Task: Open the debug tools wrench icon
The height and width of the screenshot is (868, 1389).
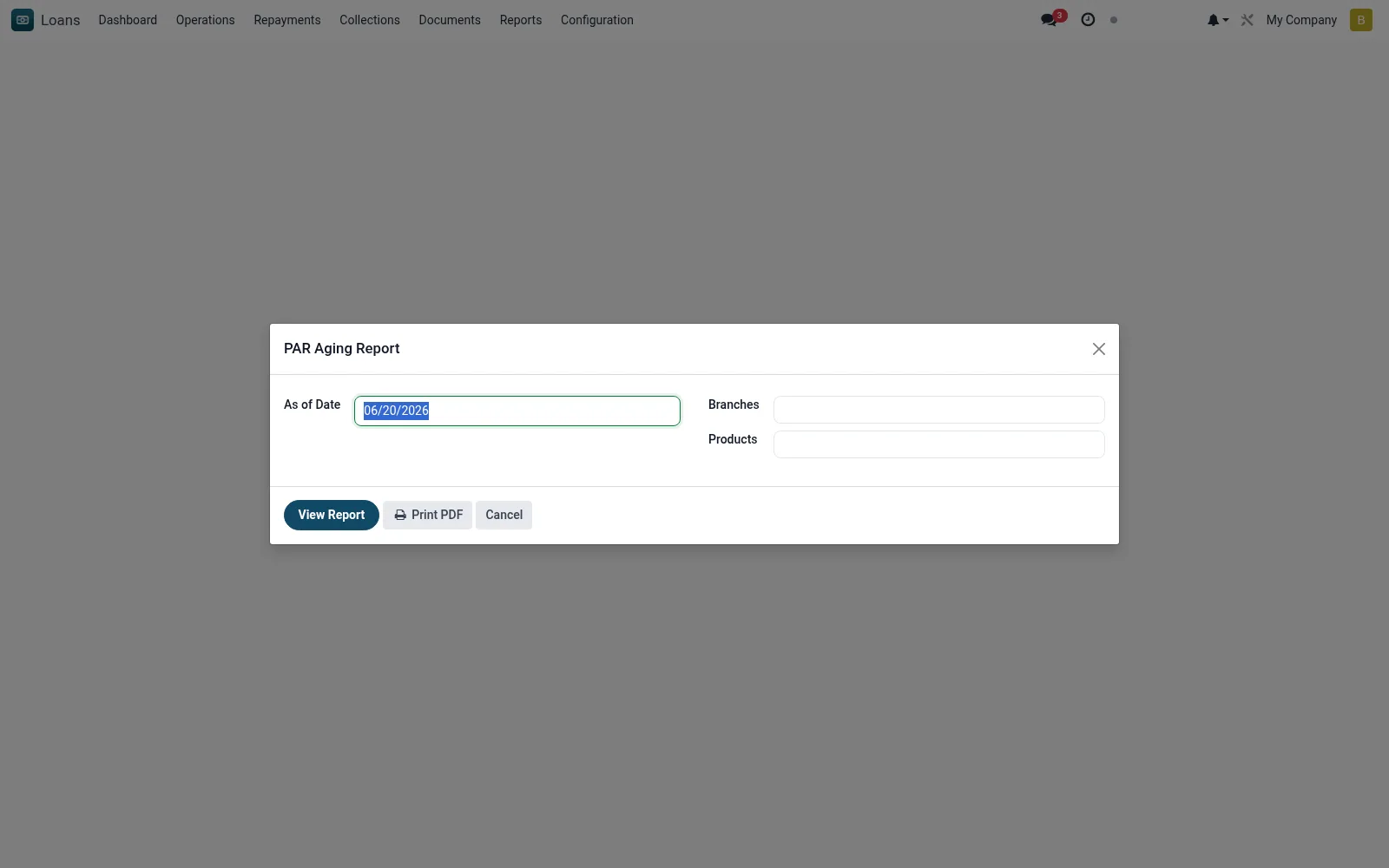Action: pos(1247,20)
